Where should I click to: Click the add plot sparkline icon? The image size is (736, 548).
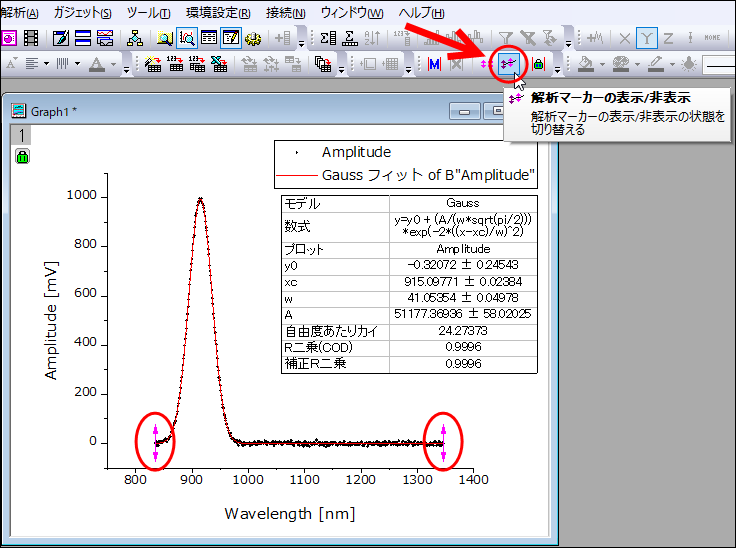tap(595, 38)
